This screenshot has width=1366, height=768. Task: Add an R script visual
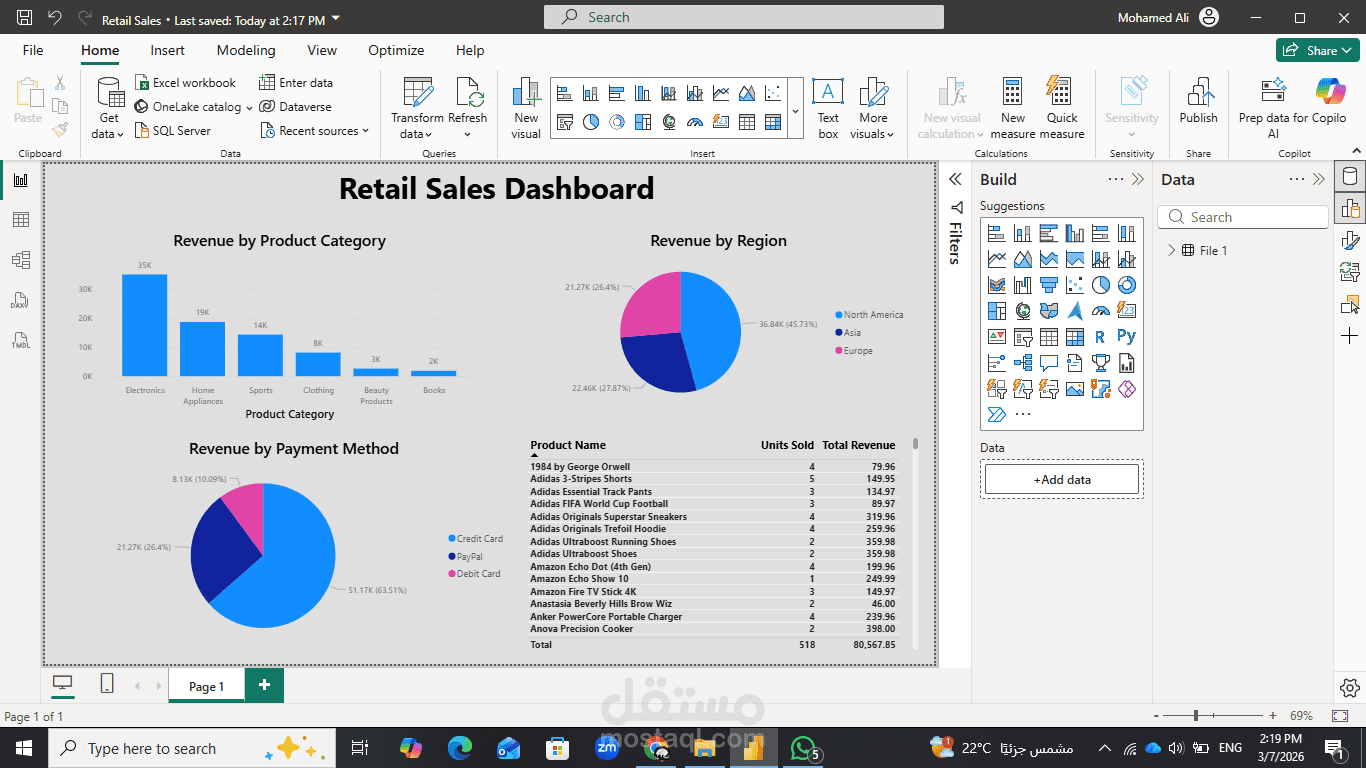pyautogui.click(x=1101, y=337)
